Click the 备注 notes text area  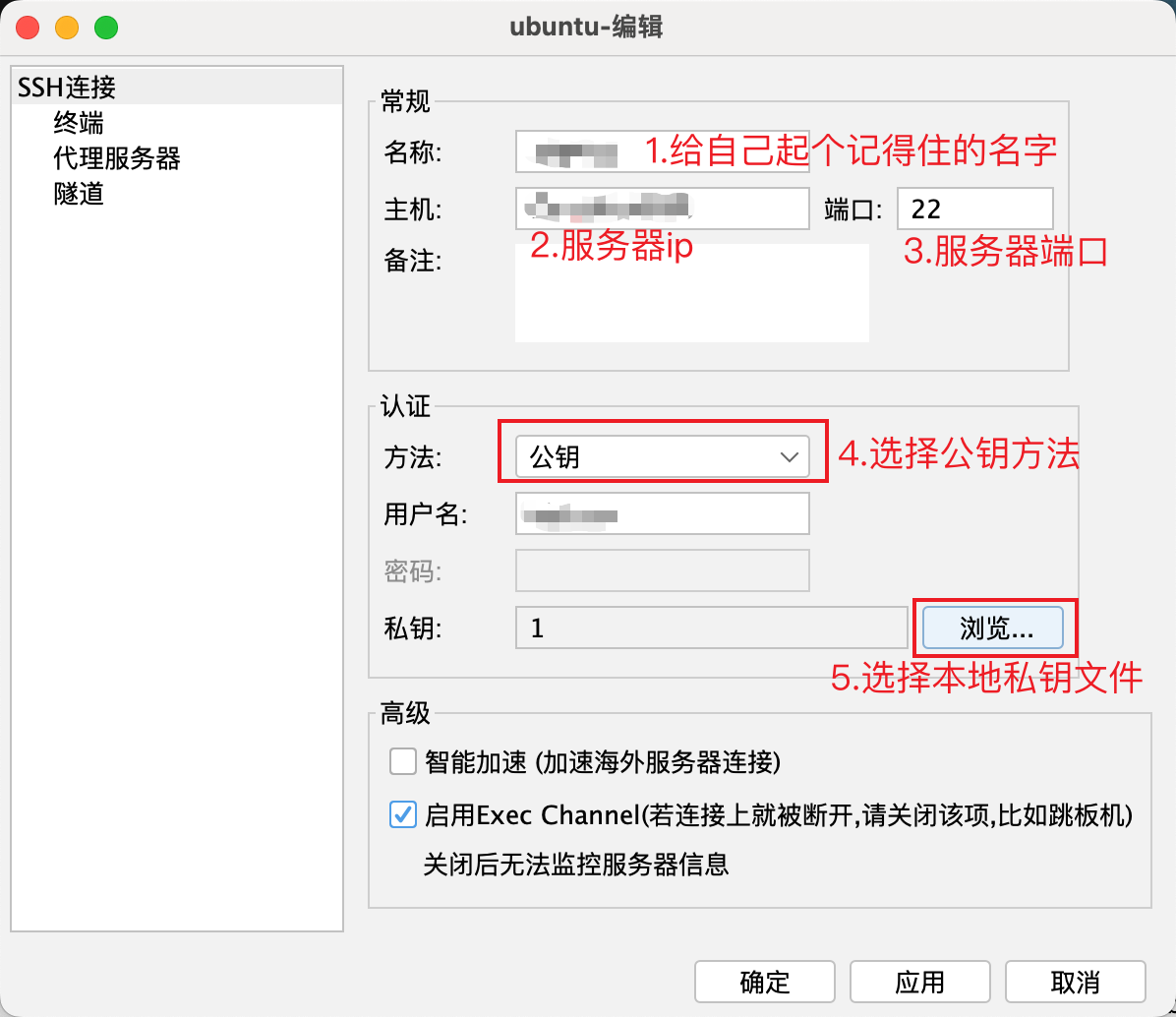pyautogui.click(x=691, y=292)
